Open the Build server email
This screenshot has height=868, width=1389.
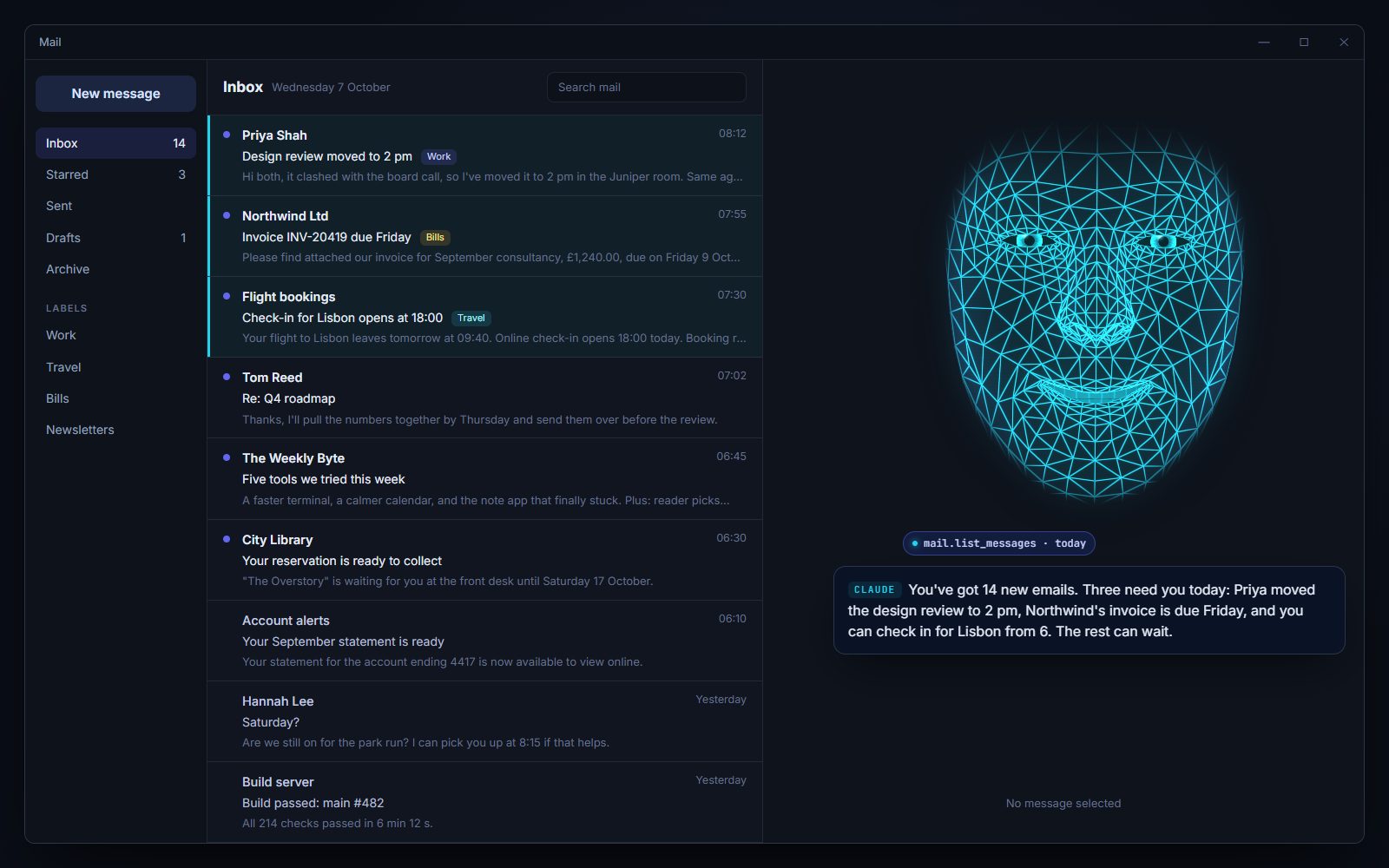pos(484,802)
